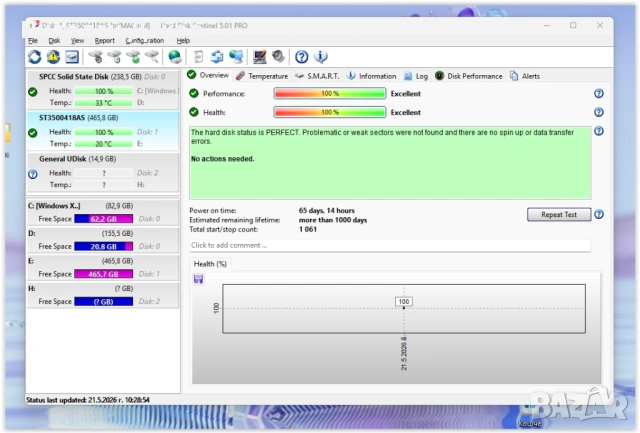This screenshot has width=640, height=433.
Task: Click the green disk status message panel
Action: point(390,163)
